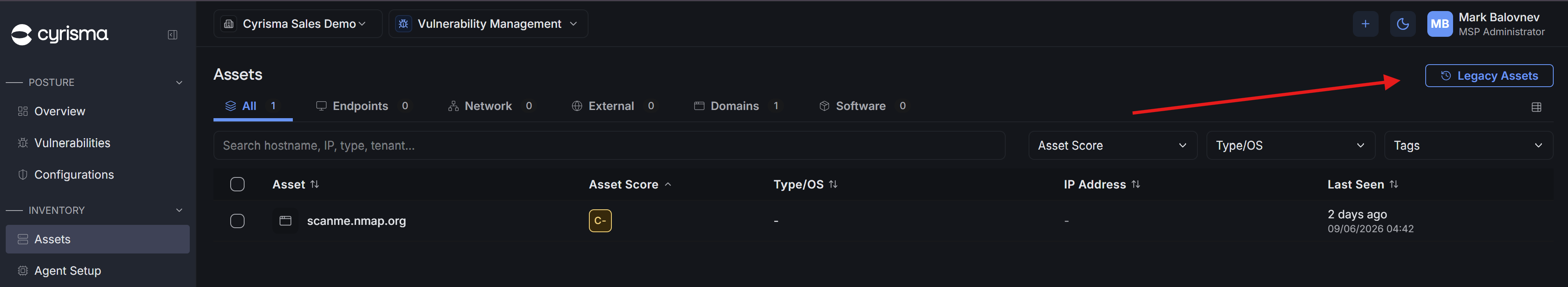Click the asset search input field

click(x=609, y=145)
